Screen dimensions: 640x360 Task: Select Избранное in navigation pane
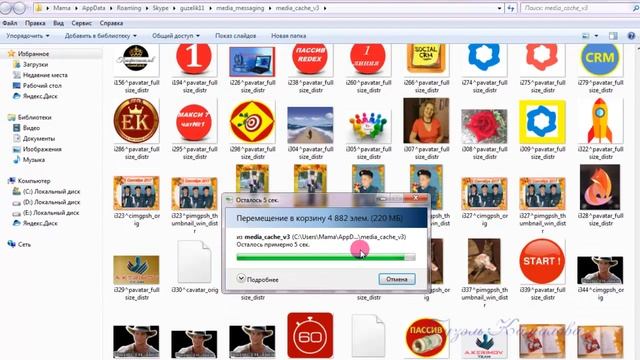click(x=33, y=54)
